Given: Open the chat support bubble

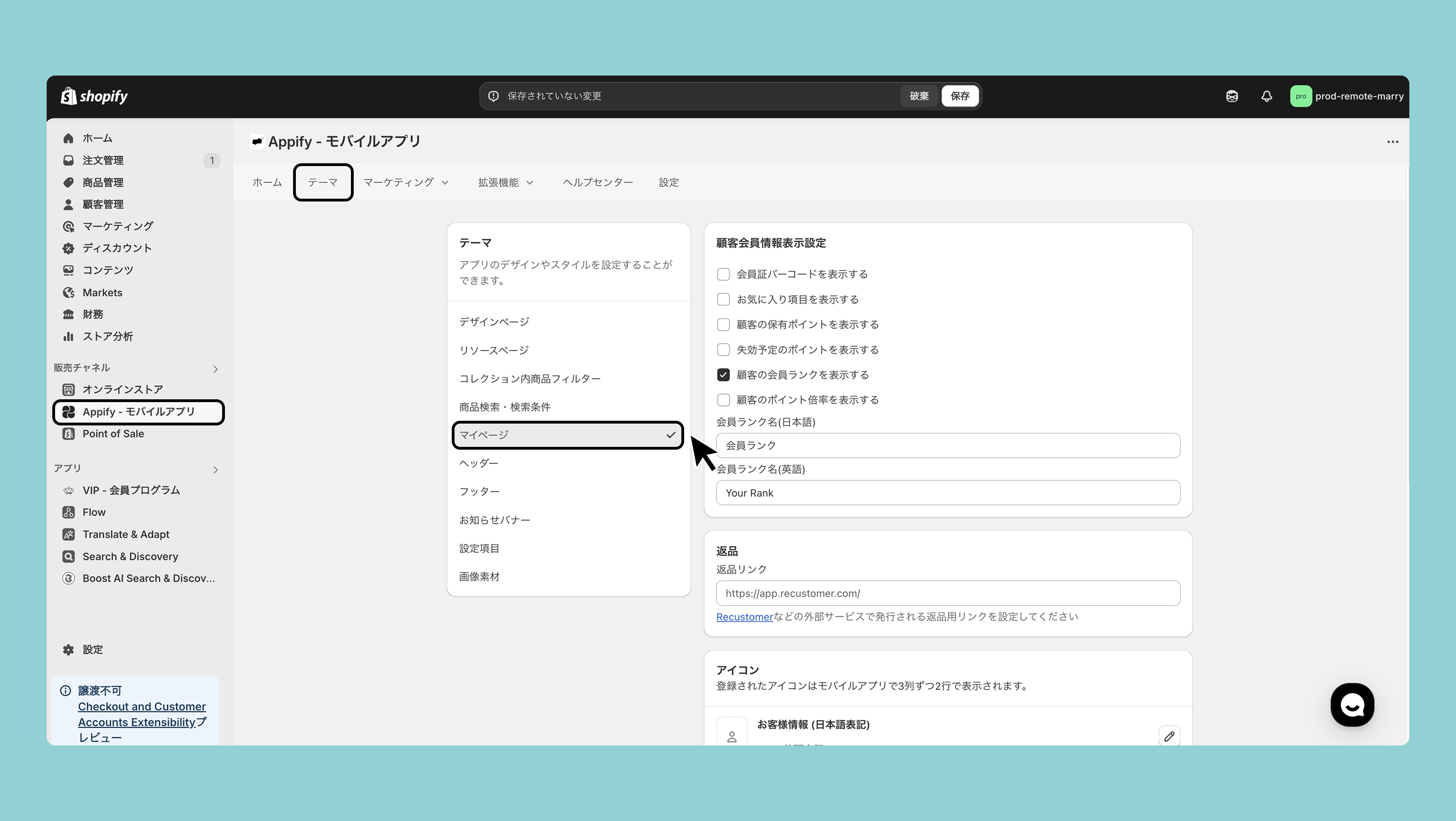Looking at the screenshot, I should coord(1352,704).
